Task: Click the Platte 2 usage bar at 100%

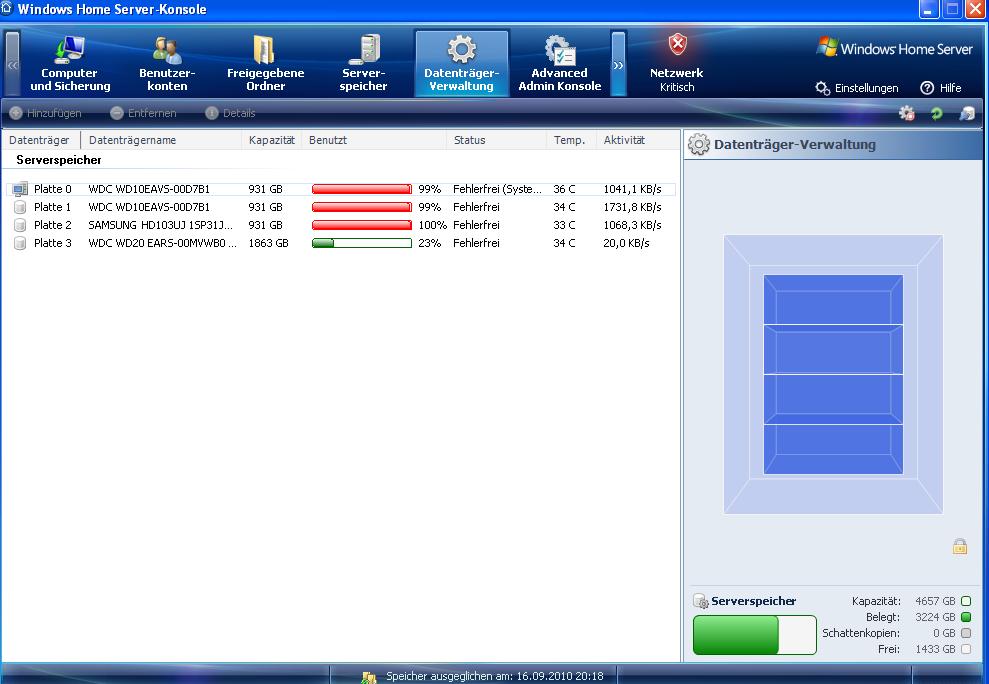Action: click(361, 225)
